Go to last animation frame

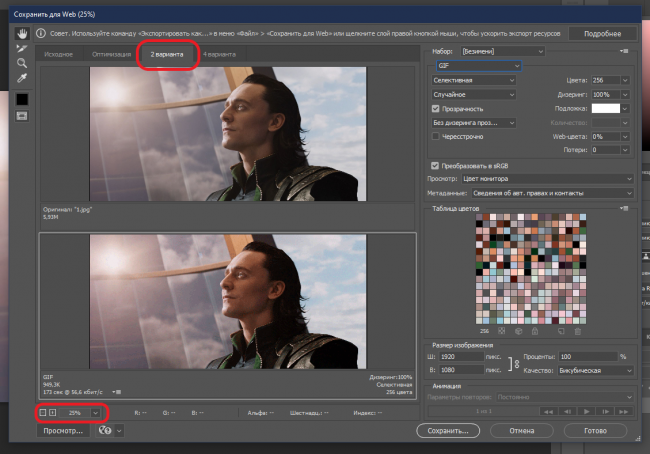click(x=624, y=411)
